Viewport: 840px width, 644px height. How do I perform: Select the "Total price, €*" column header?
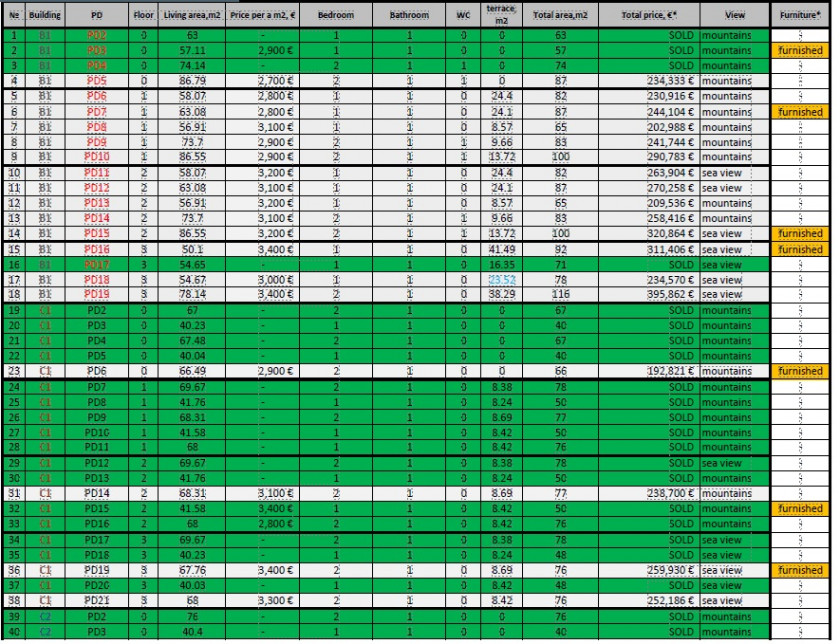[x=649, y=17]
